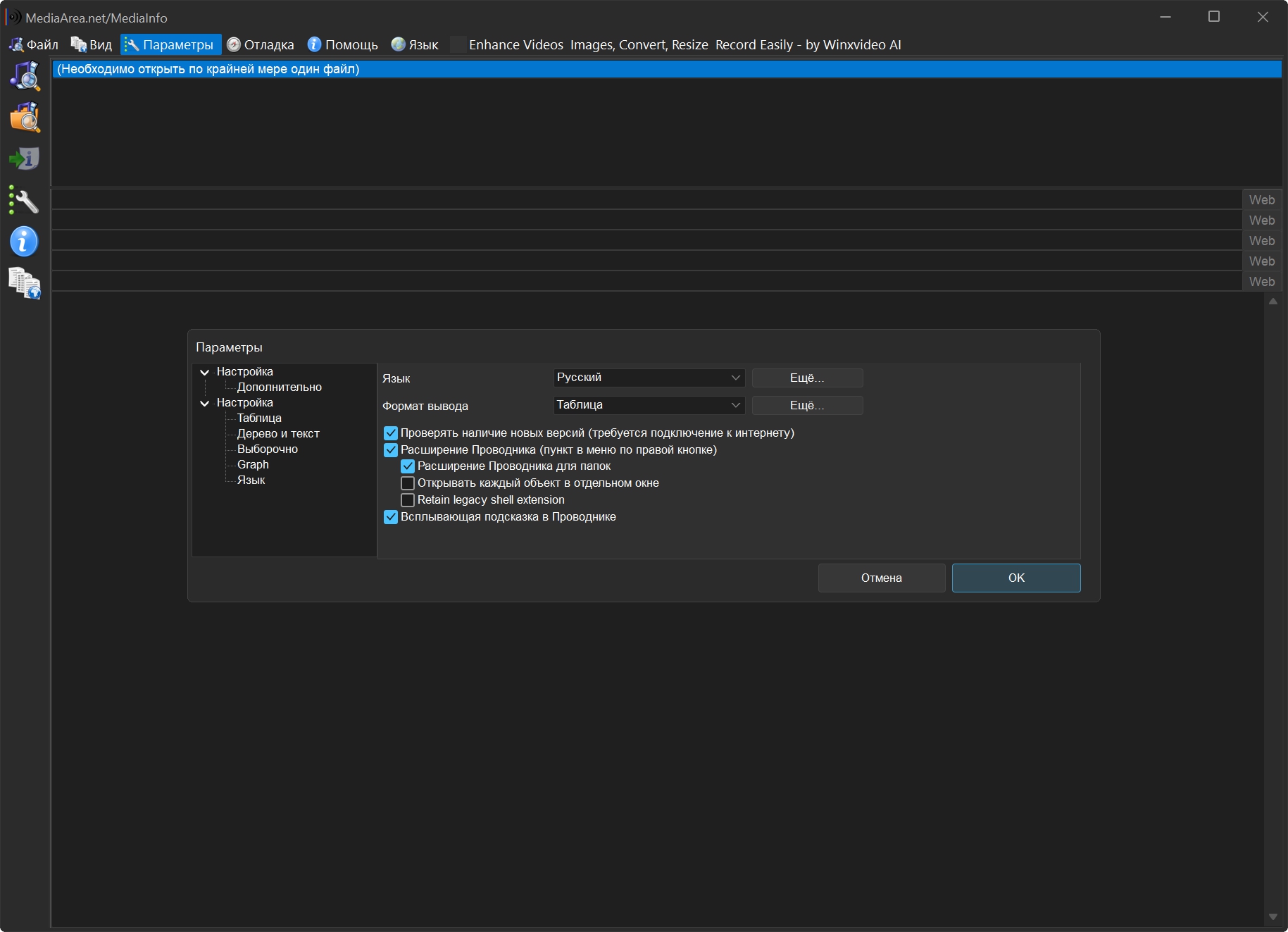Open the Помощь menu
The height and width of the screenshot is (932, 1288).
click(343, 44)
